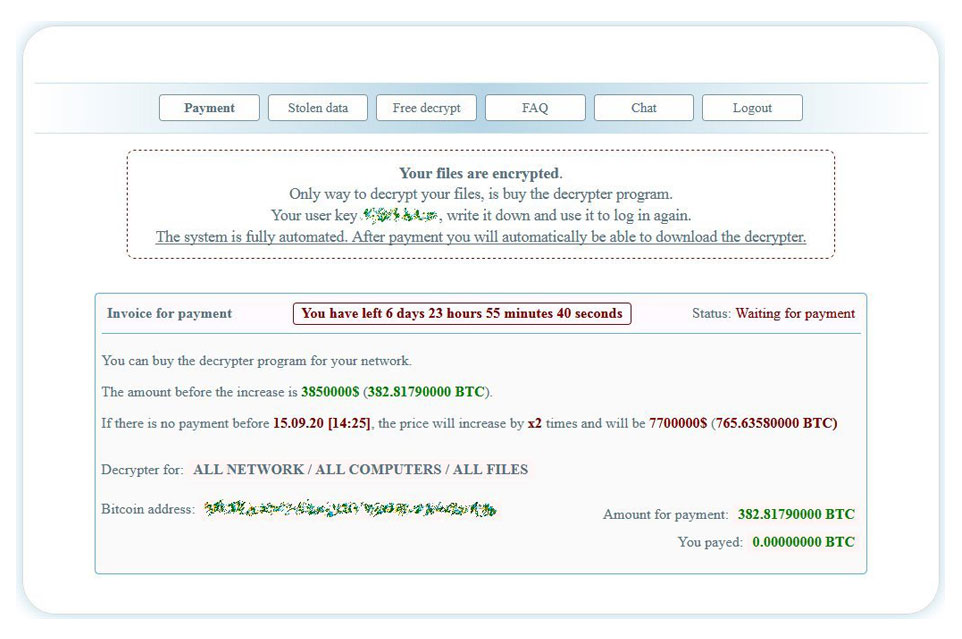962x639 pixels.
Task: Click the blurred user key text
Action: pos(400,215)
